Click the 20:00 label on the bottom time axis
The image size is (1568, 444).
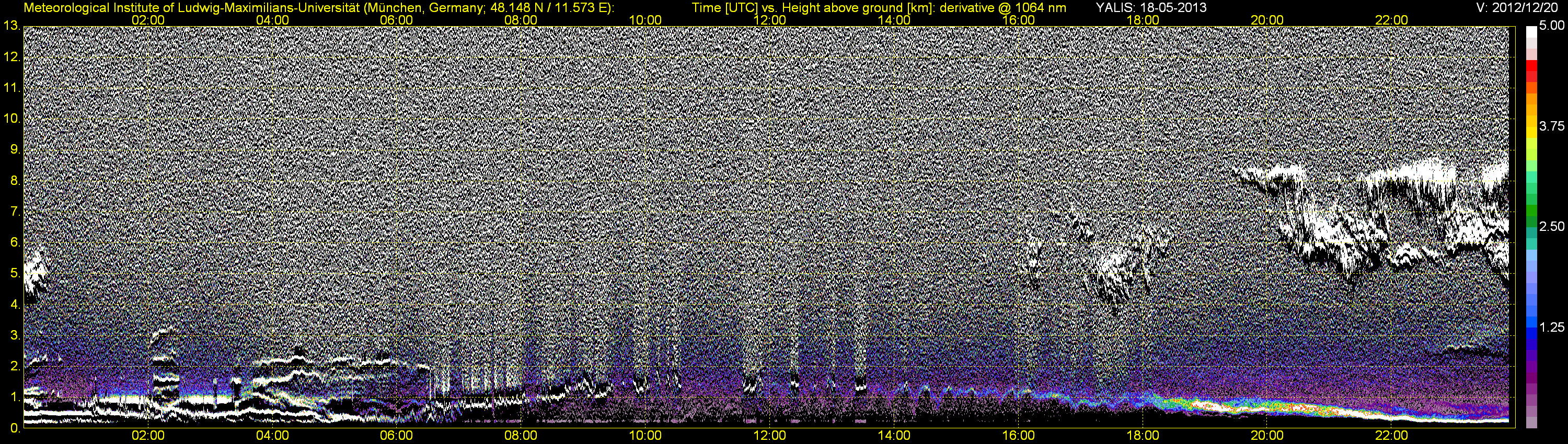coord(1267,436)
